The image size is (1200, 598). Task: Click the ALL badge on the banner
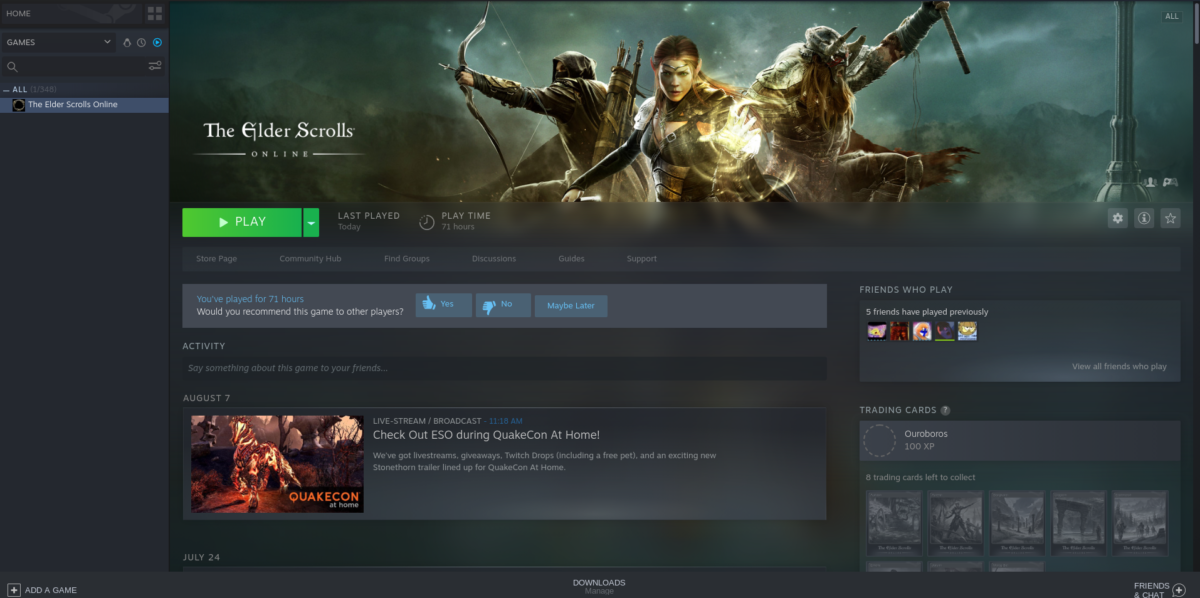(x=1171, y=16)
